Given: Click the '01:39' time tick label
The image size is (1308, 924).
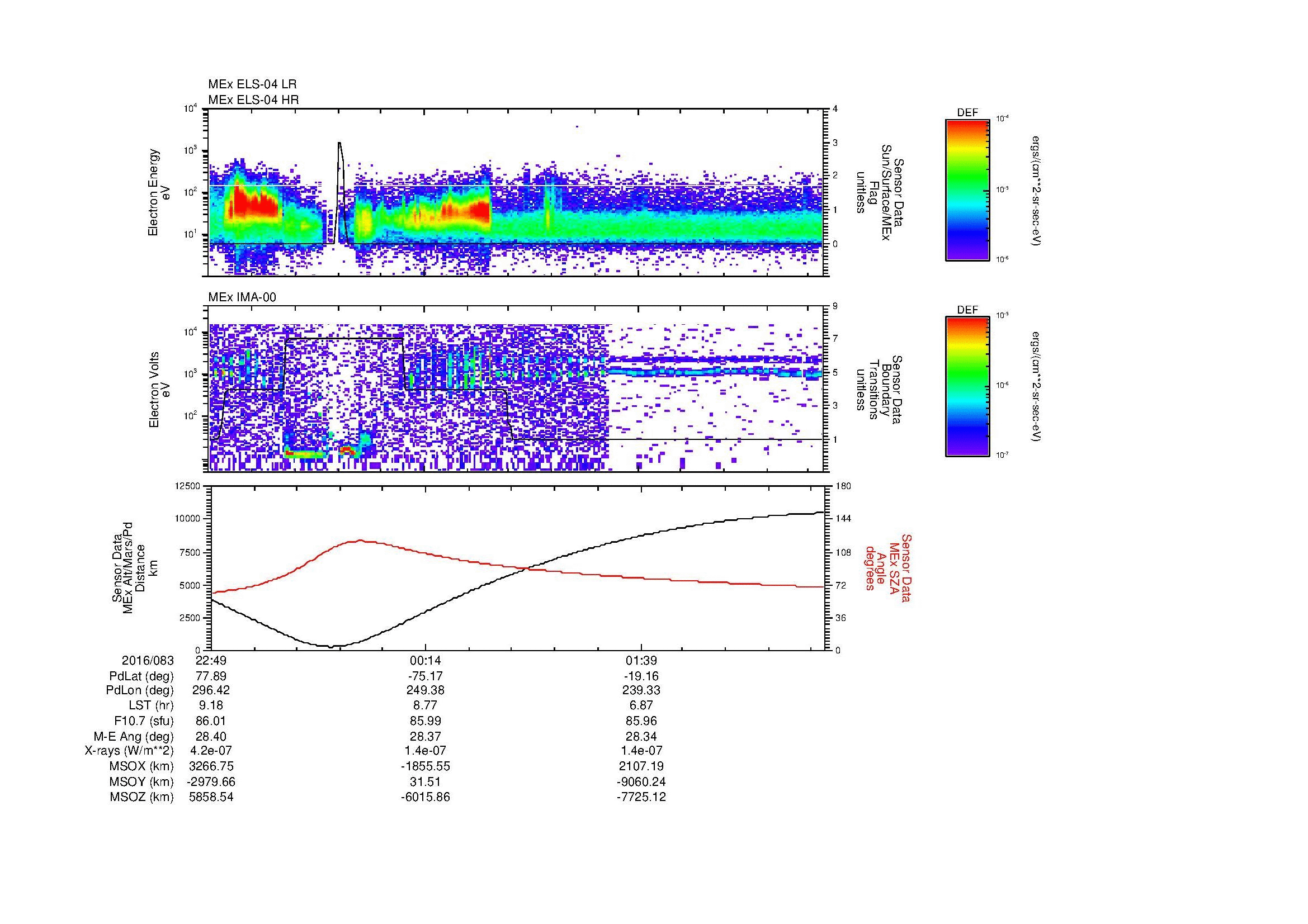Looking at the screenshot, I should [641, 660].
